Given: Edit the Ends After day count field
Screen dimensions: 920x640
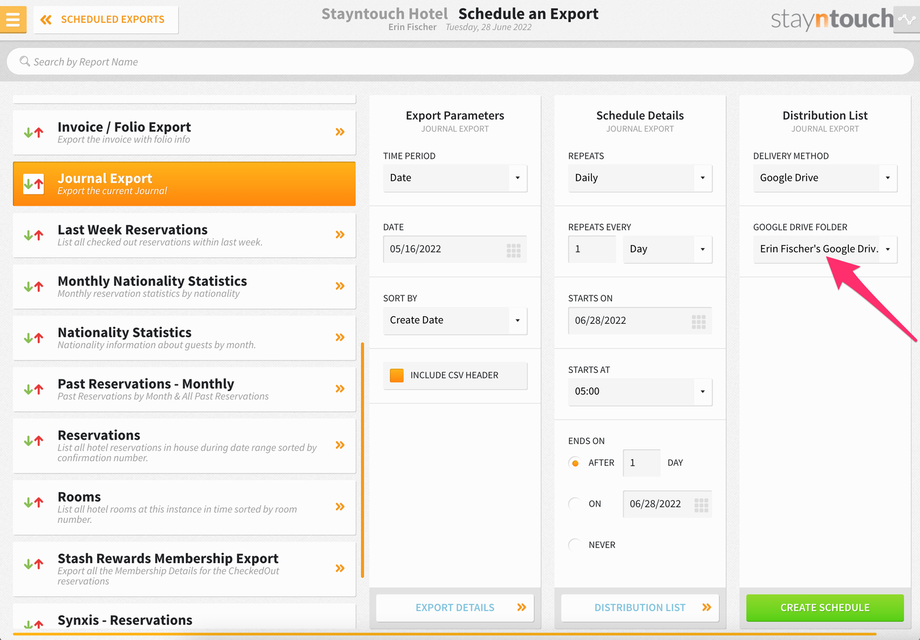Looking at the screenshot, I should point(641,463).
